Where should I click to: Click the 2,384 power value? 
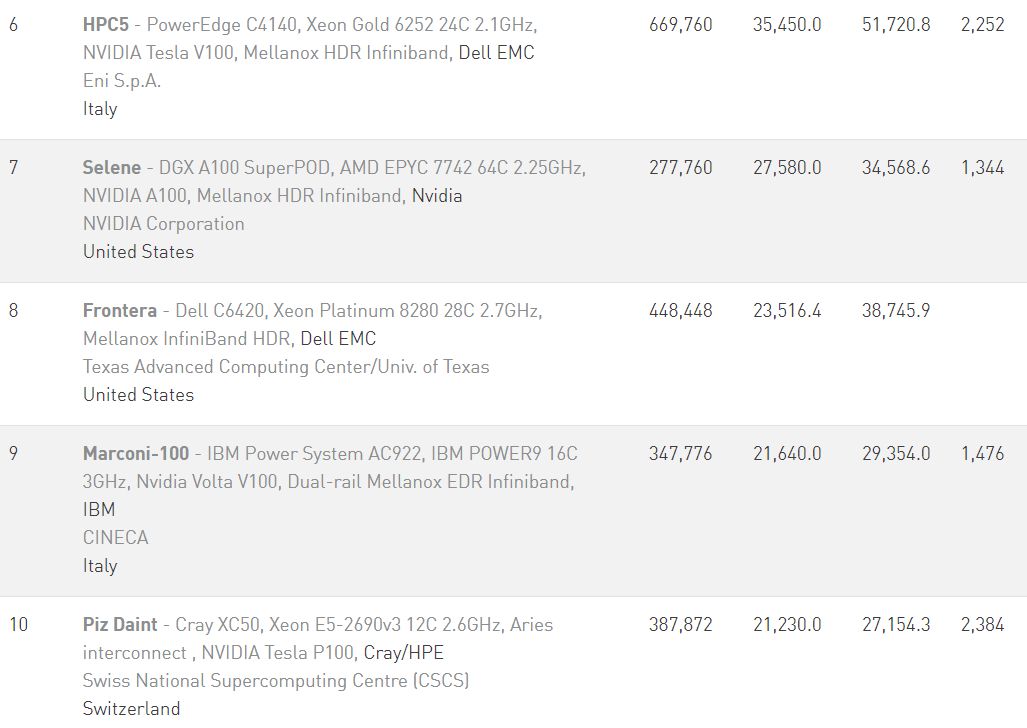(x=982, y=624)
